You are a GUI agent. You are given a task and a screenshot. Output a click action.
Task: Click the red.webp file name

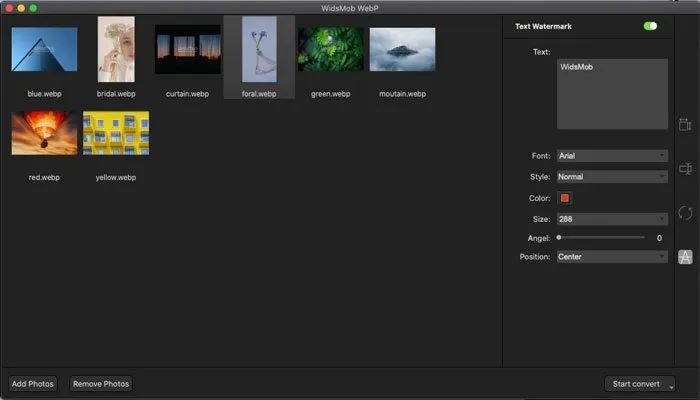44,177
